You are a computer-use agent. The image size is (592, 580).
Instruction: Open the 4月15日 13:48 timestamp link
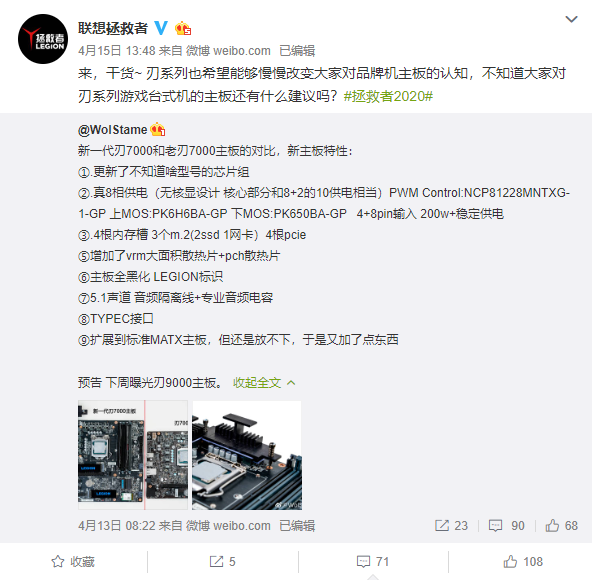(x=117, y=51)
